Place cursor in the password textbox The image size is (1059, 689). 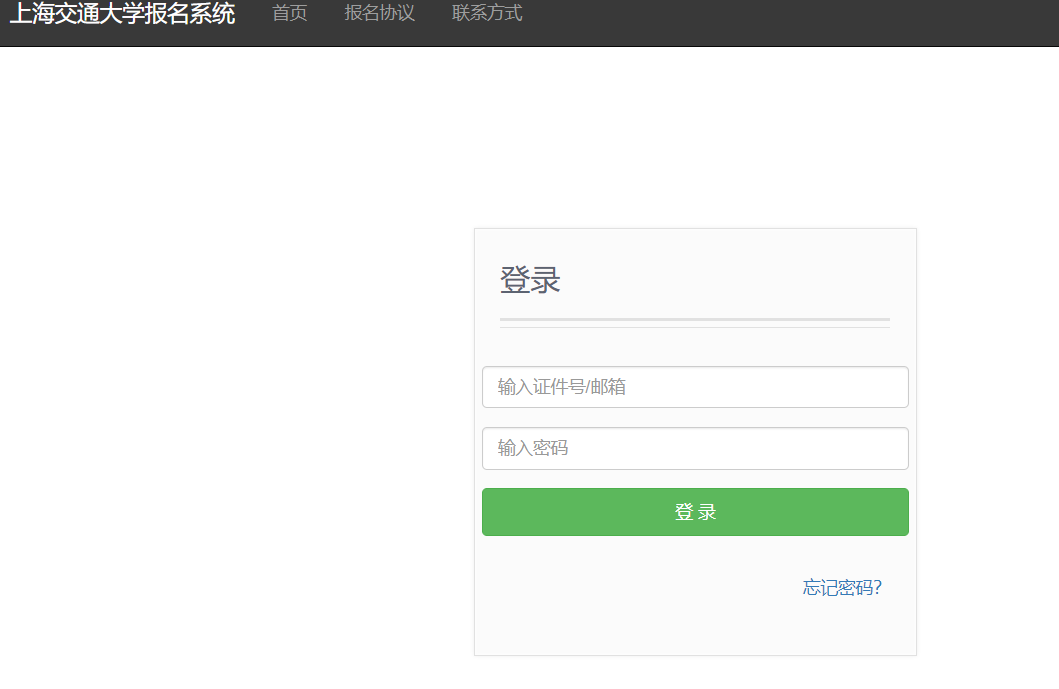[x=695, y=448]
